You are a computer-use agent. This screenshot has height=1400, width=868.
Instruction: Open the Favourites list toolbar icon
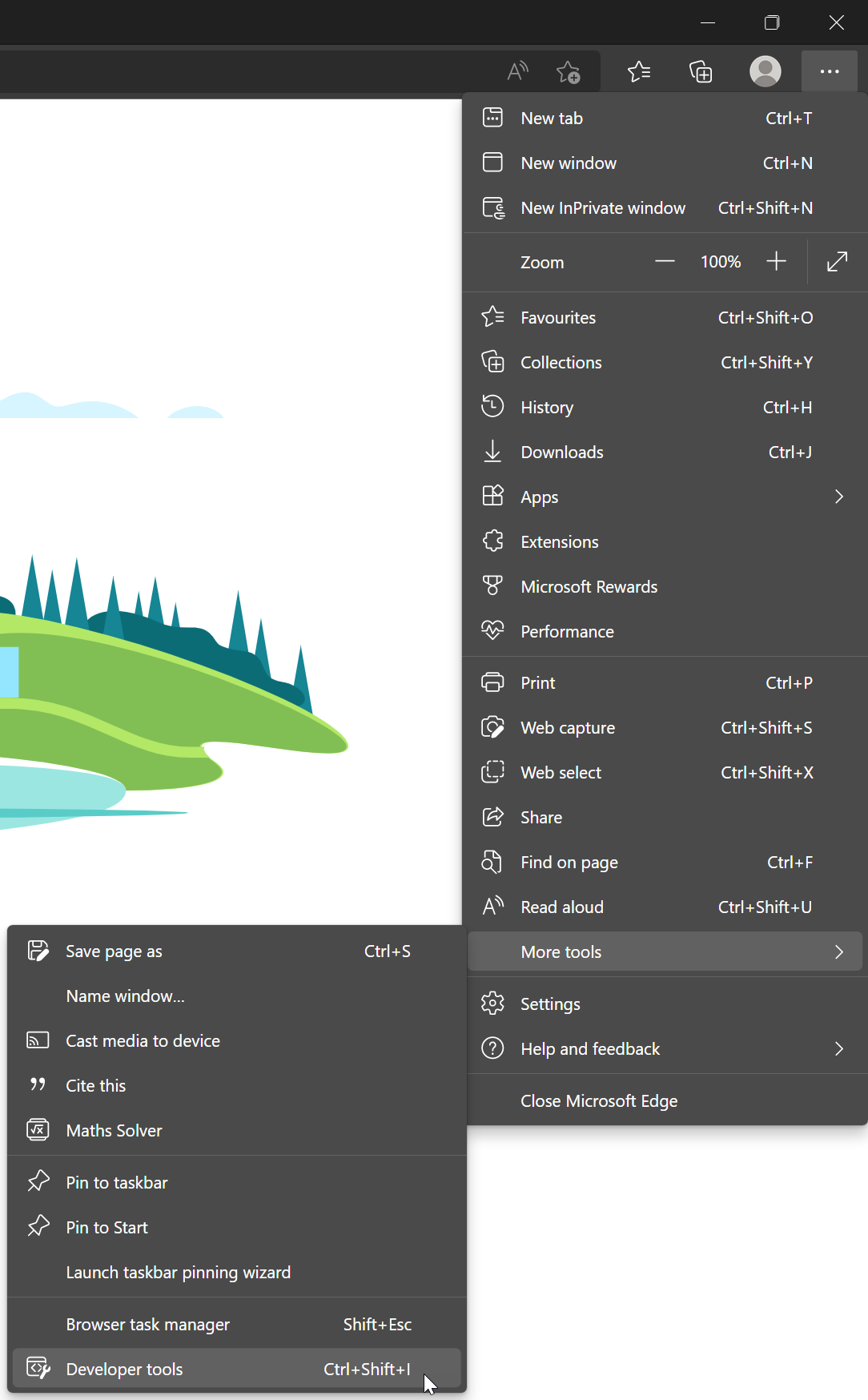pyautogui.click(x=639, y=71)
